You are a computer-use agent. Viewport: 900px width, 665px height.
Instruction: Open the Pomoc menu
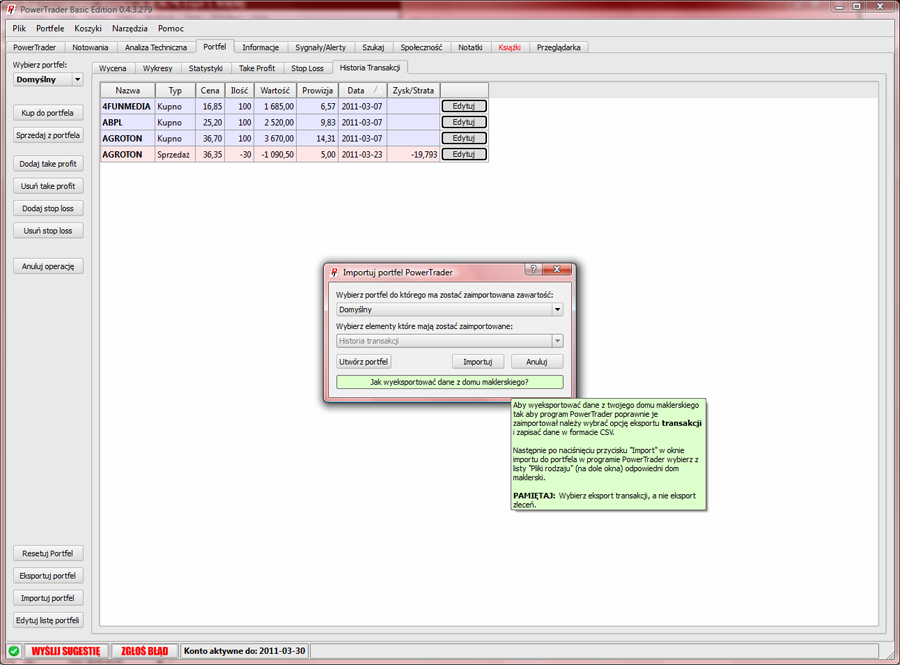click(x=171, y=28)
